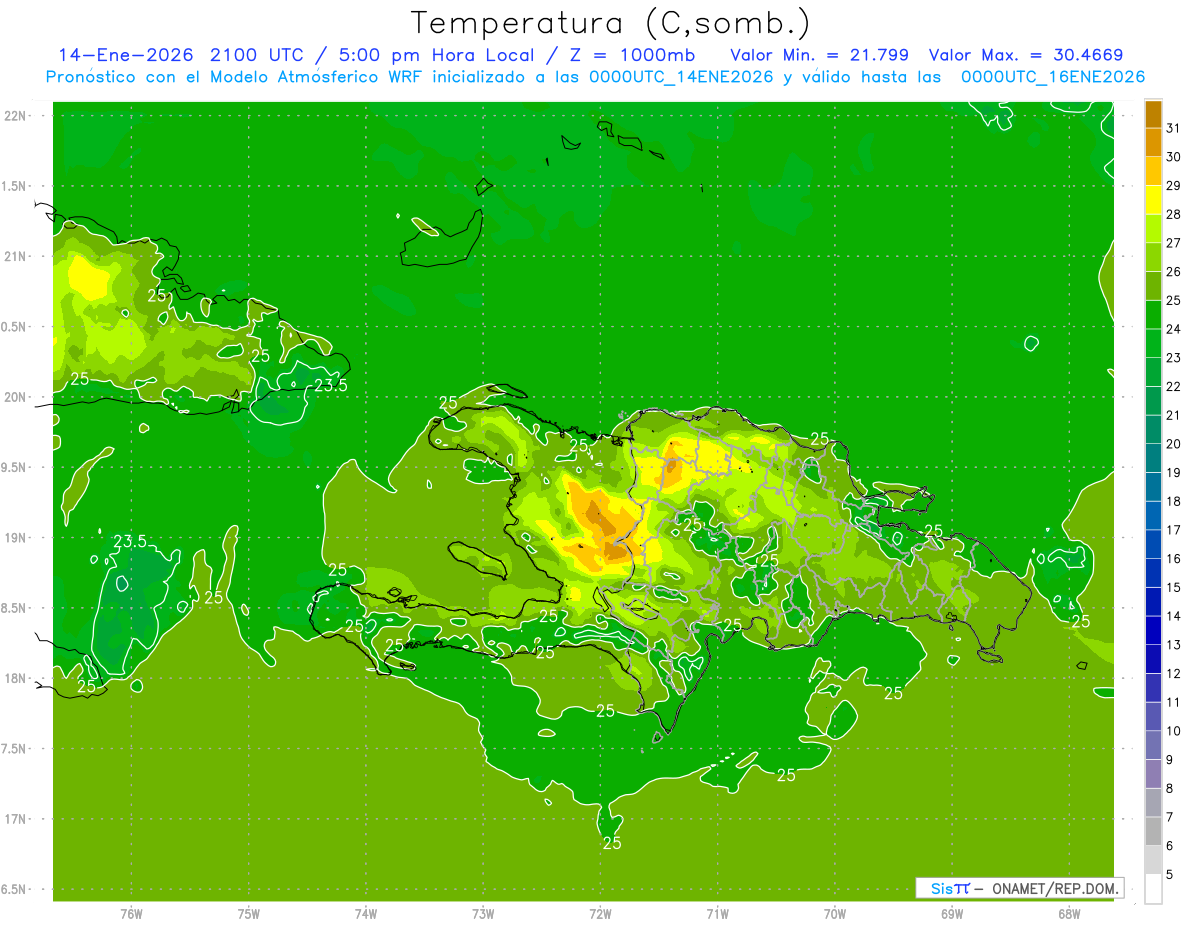Pick the teal swatch between 19 and 20
Image resolution: width=1200 pixels, height=927 pixels.
coord(1153,459)
